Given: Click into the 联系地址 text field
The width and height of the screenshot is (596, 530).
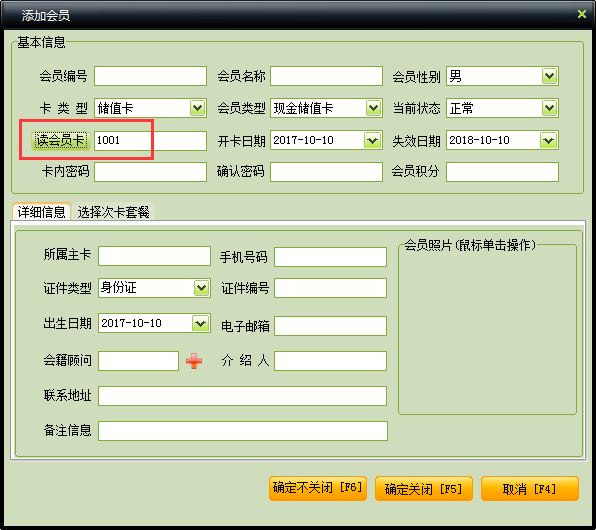Looking at the screenshot, I should click(x=243, y=396).
